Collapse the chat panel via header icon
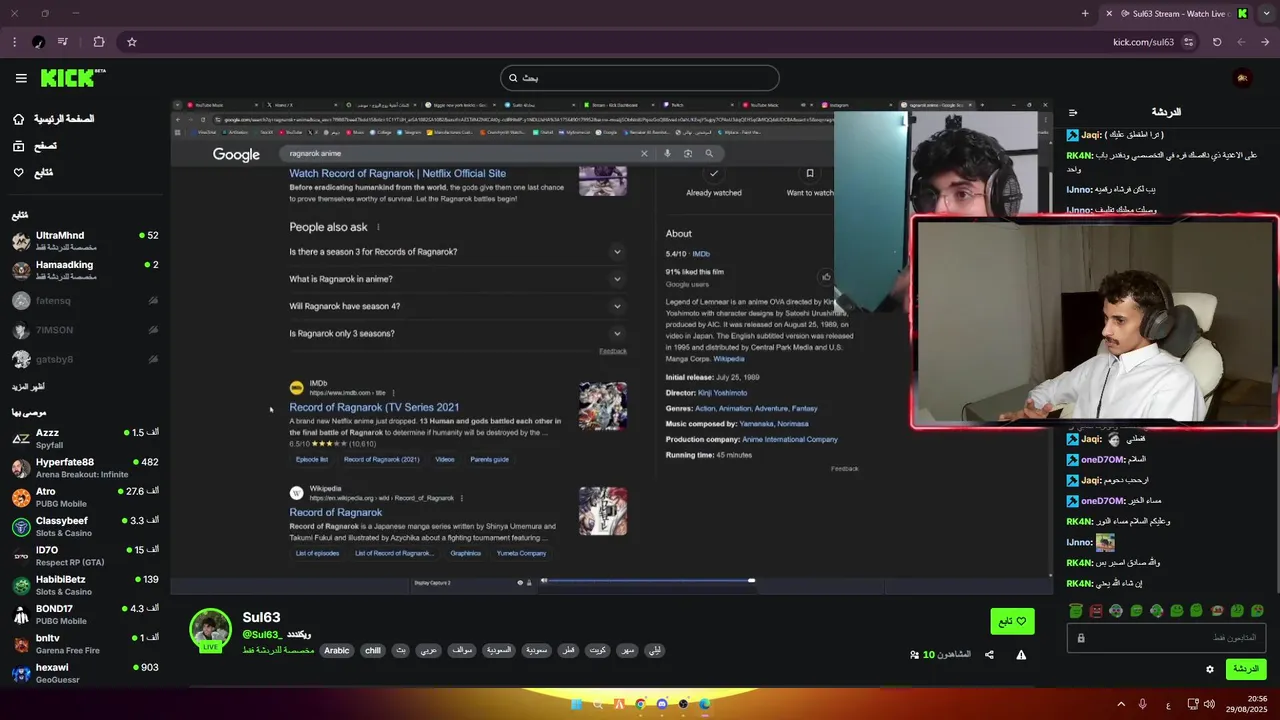This screenshot has height=720, width=1280. tap(1073, 112)
